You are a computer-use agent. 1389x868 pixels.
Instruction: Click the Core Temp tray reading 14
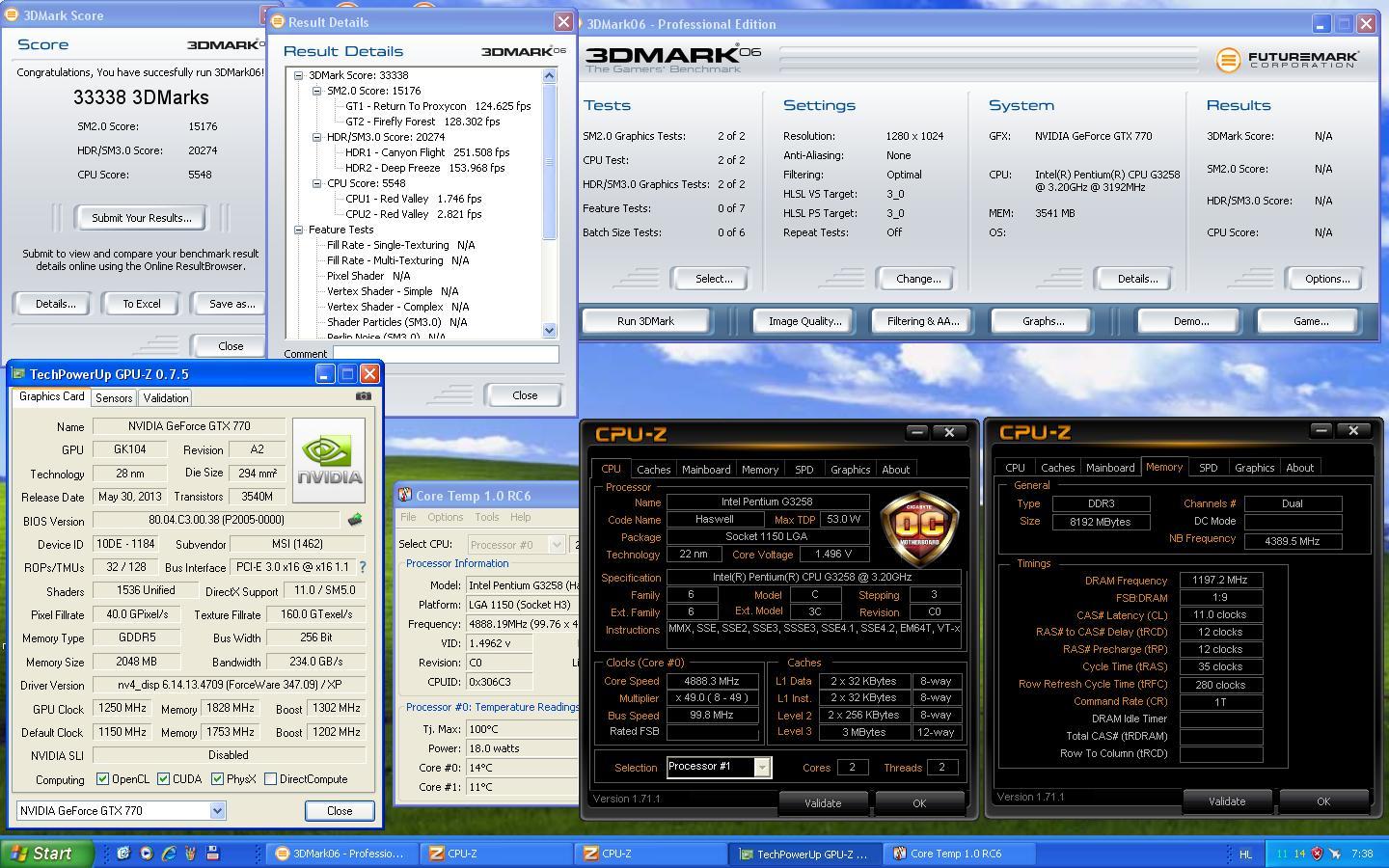click(1300, 854)
